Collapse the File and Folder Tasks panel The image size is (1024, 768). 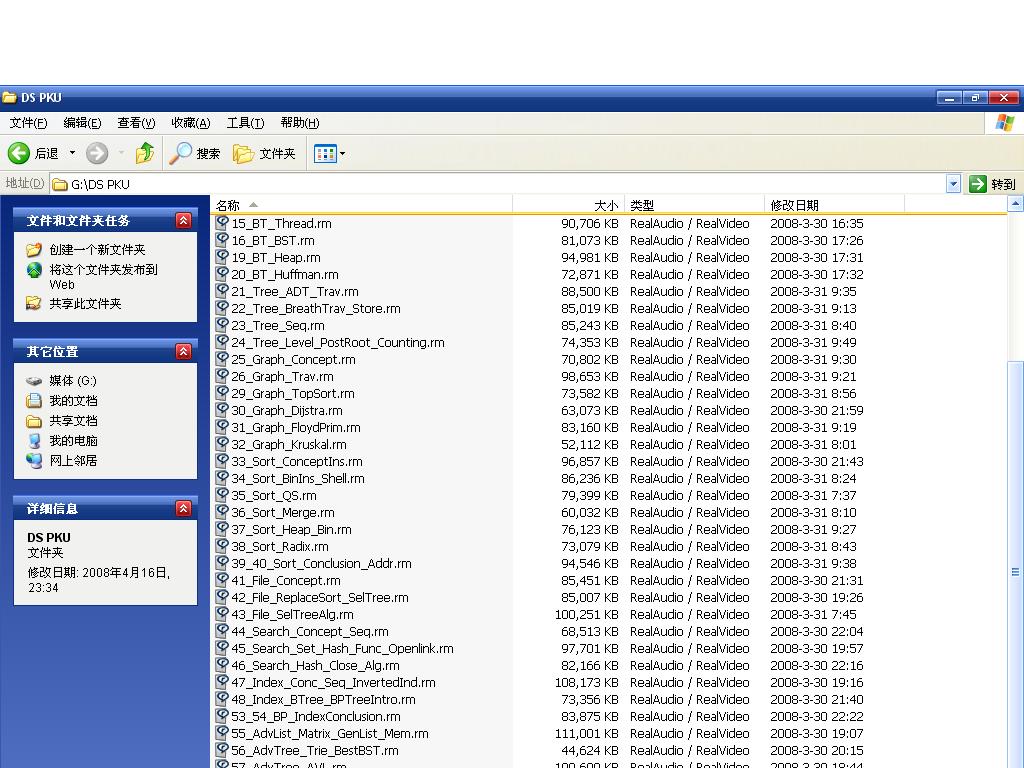183,220
